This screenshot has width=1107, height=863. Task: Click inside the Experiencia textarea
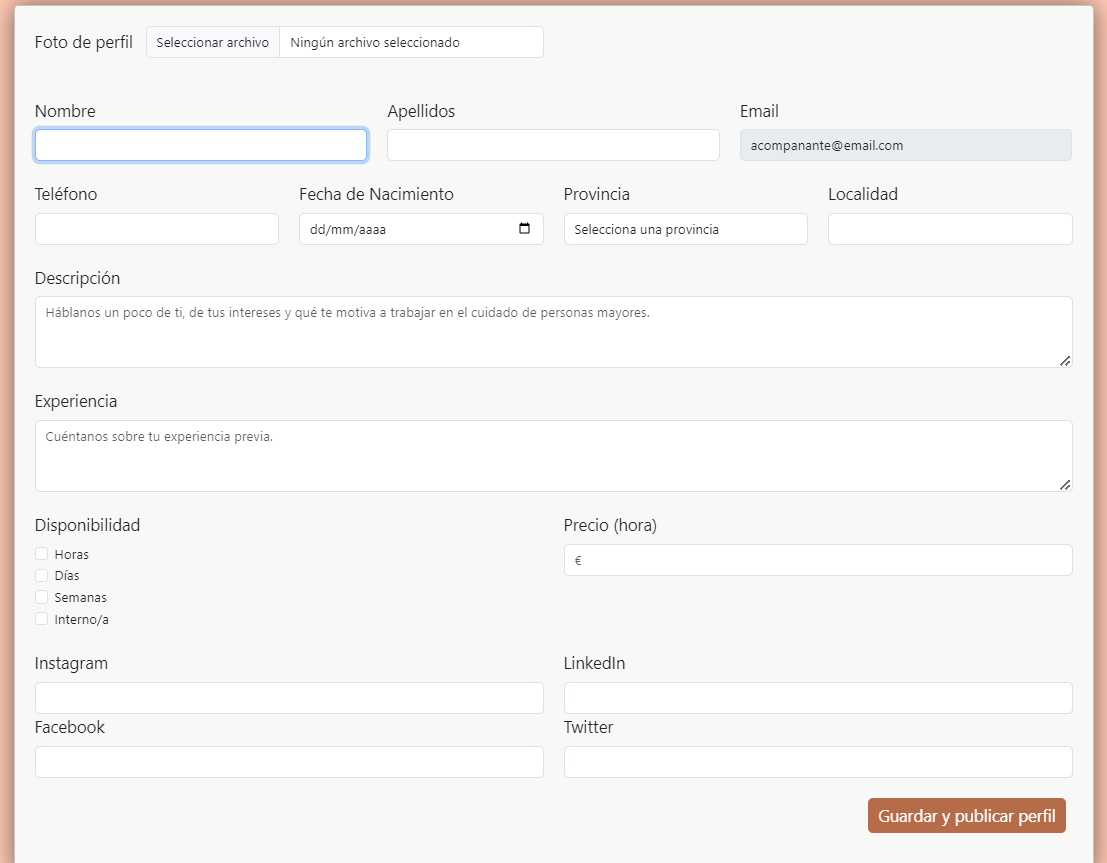tap(554, 456)
